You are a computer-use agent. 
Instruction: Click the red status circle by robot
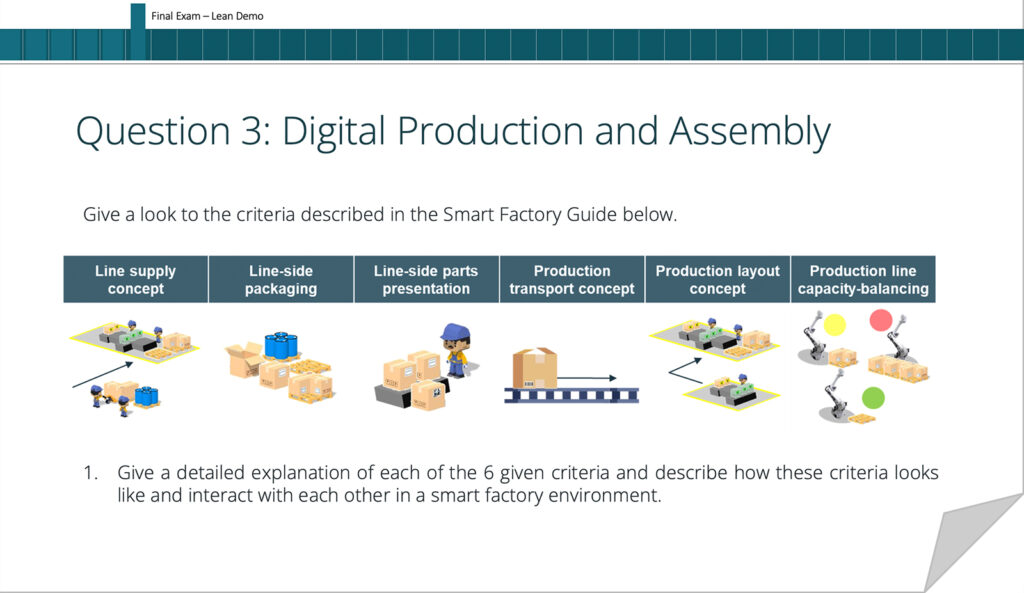click(x=880, y=320)
